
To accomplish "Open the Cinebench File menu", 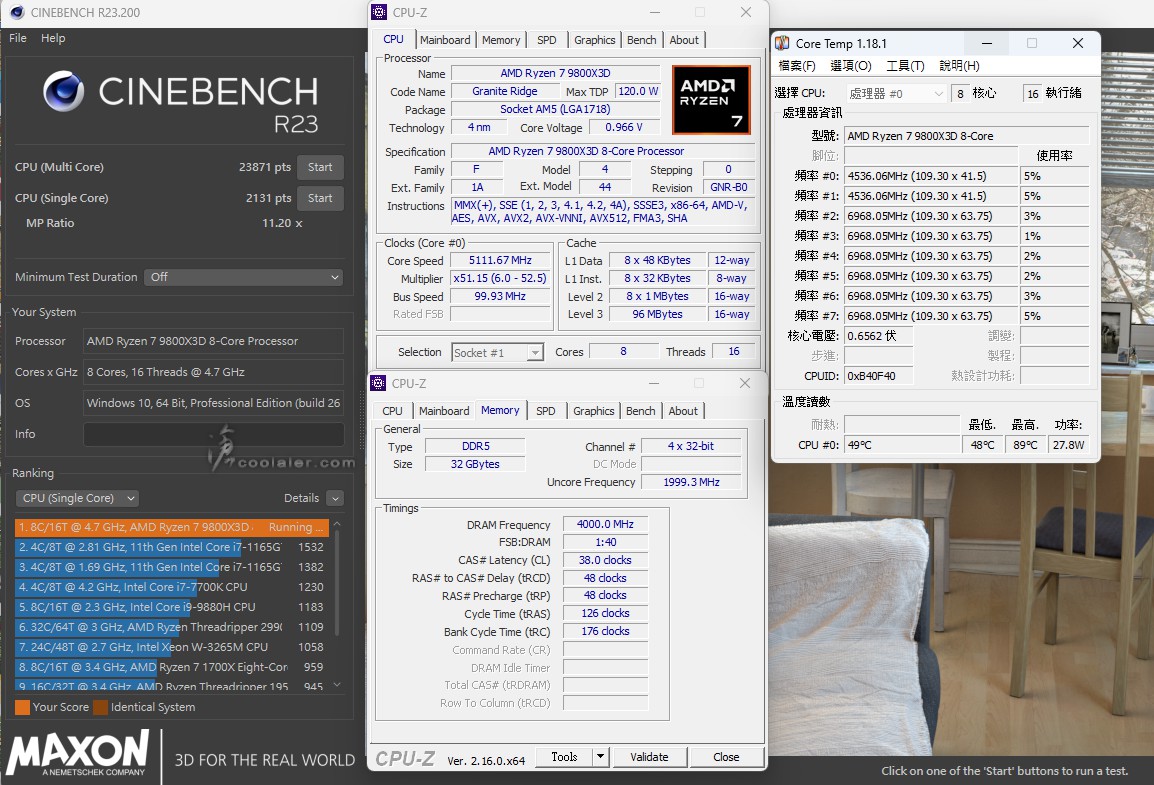I will tap(18, 38).
